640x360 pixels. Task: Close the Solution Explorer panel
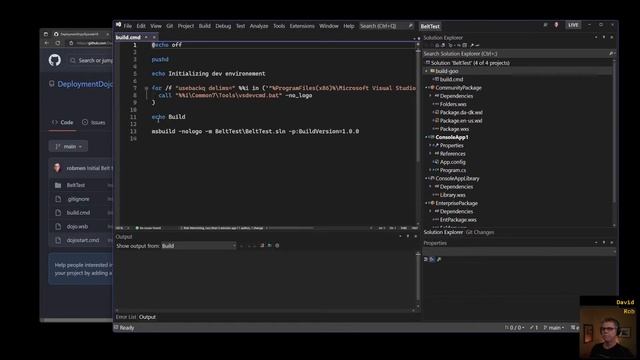[612, 38]
